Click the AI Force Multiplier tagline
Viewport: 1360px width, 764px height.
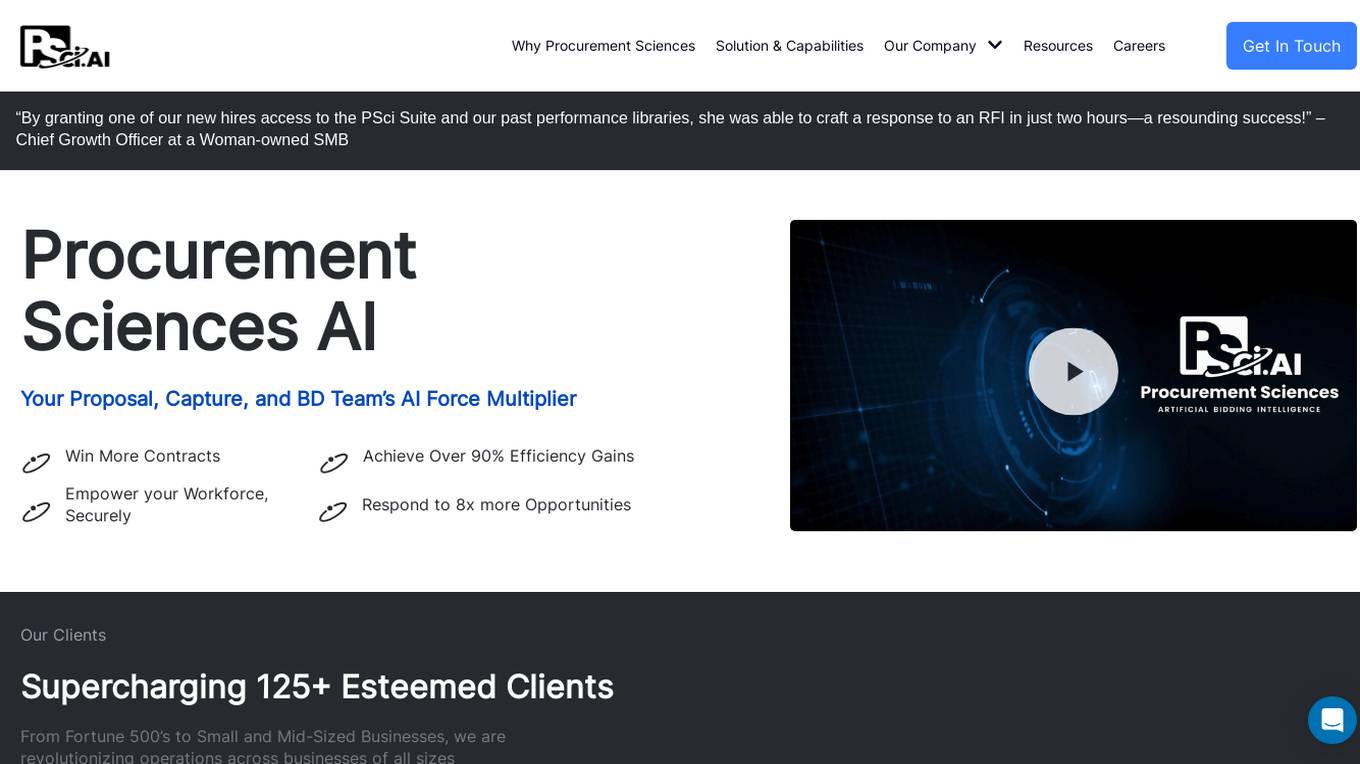coord(298,399)
